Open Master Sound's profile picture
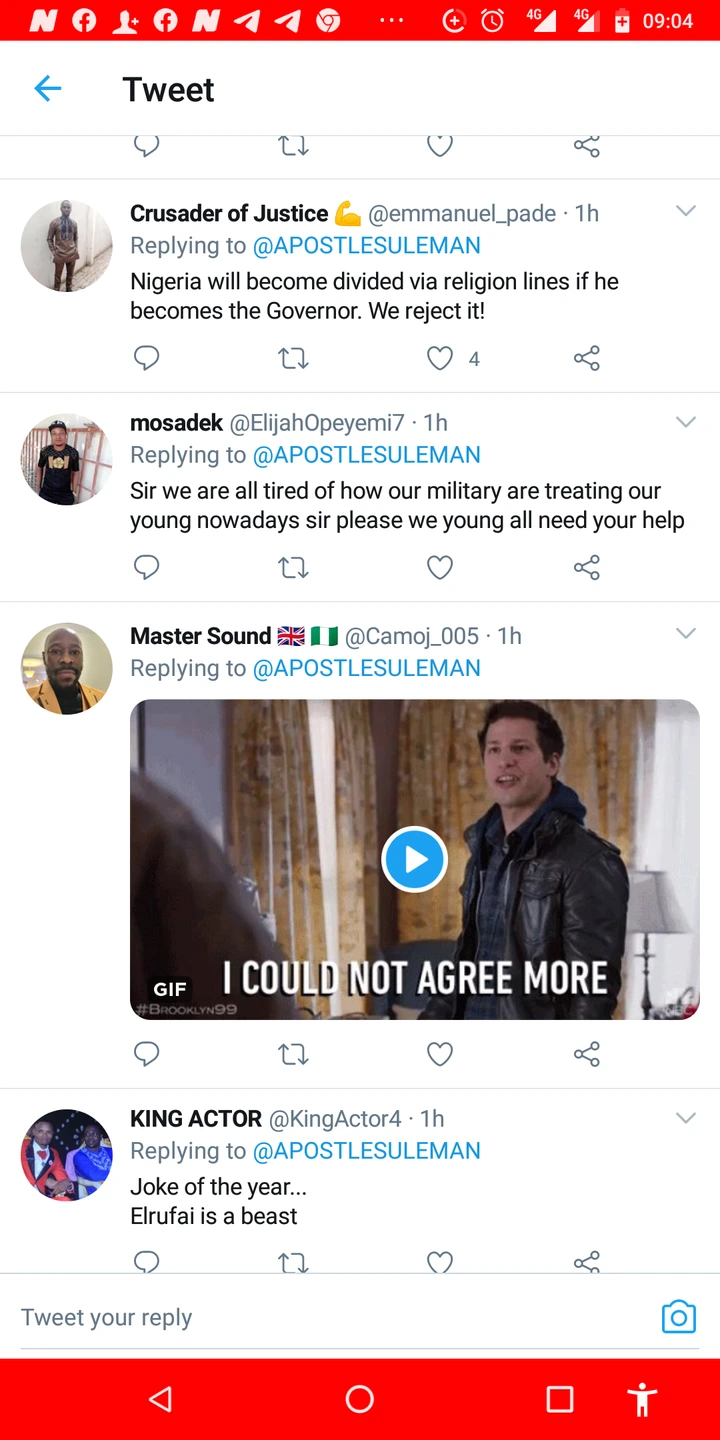 click(x=67, y=668)
